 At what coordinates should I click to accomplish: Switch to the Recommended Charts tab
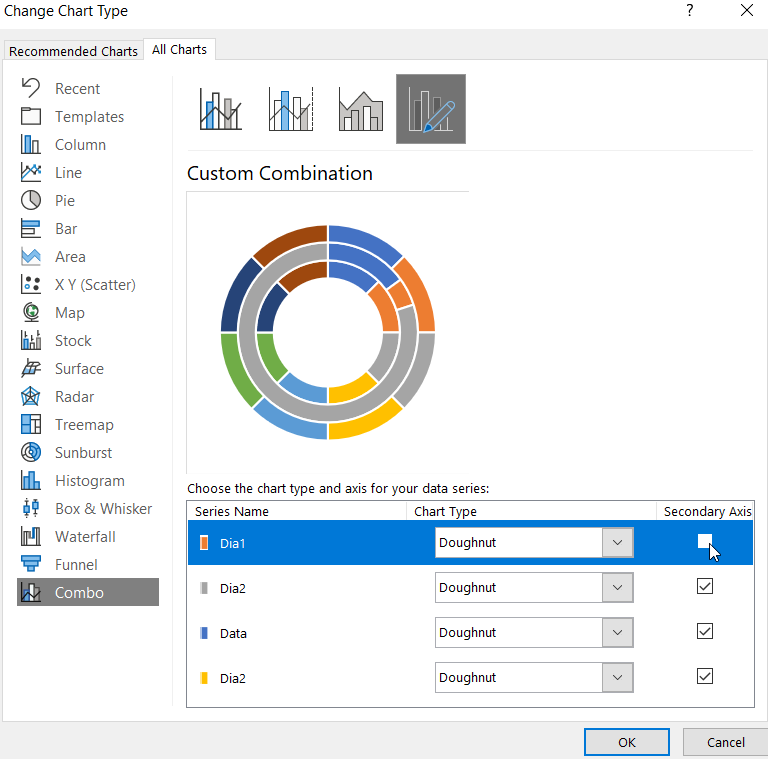tap(73, 51)
